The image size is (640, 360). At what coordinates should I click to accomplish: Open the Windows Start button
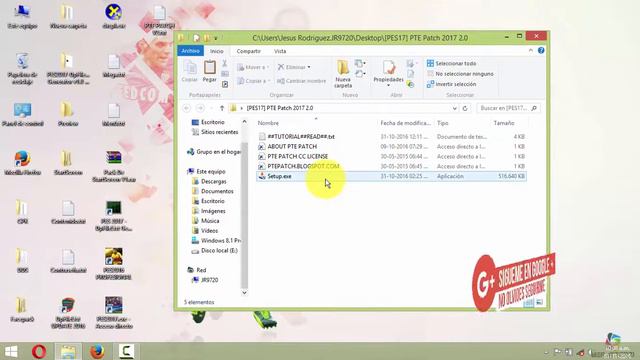click(x=11, y=351)
